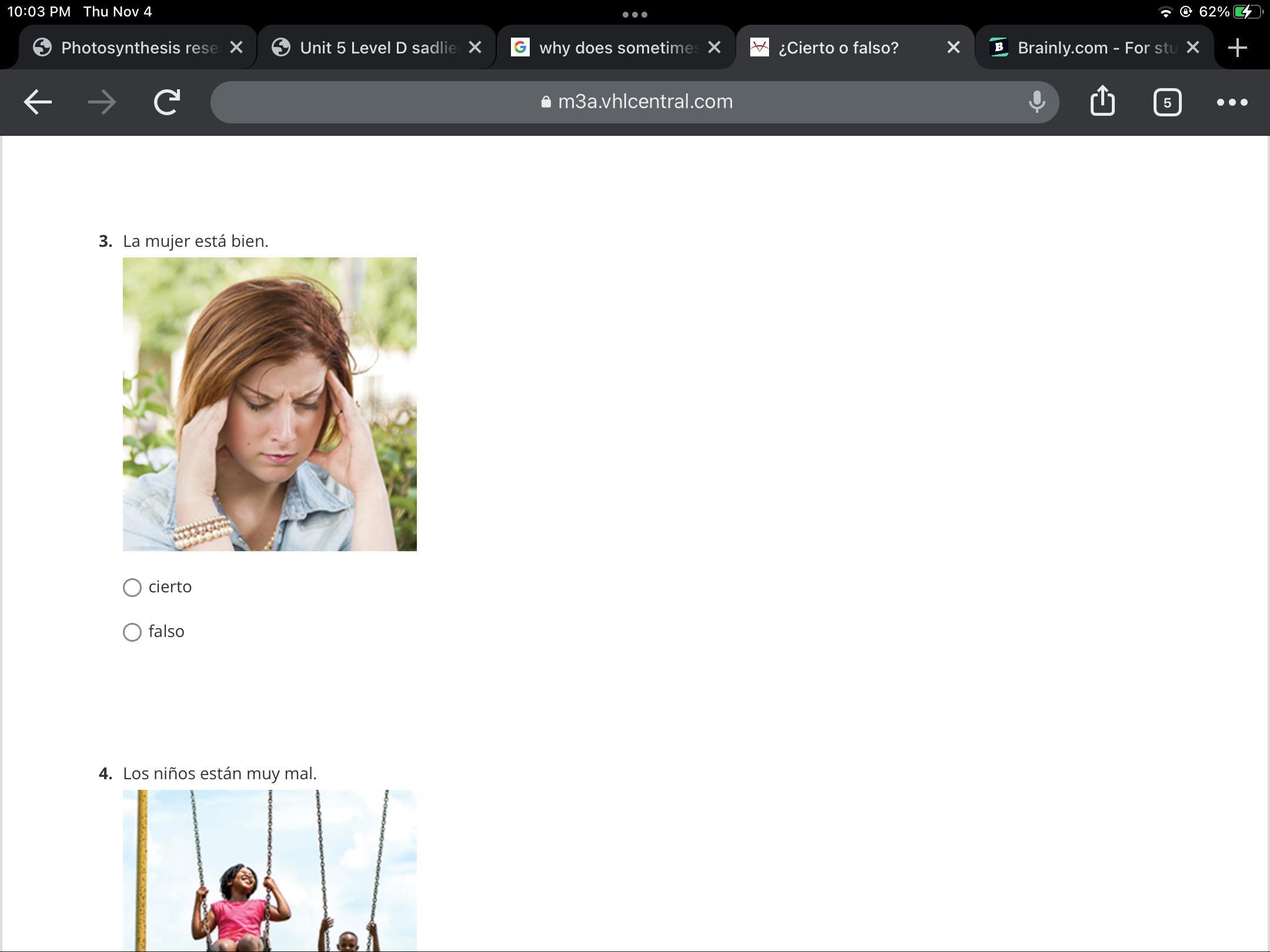This screenshot has width=1270, height=952.
Task: Select the falso radio button
Action: (132, 632)
